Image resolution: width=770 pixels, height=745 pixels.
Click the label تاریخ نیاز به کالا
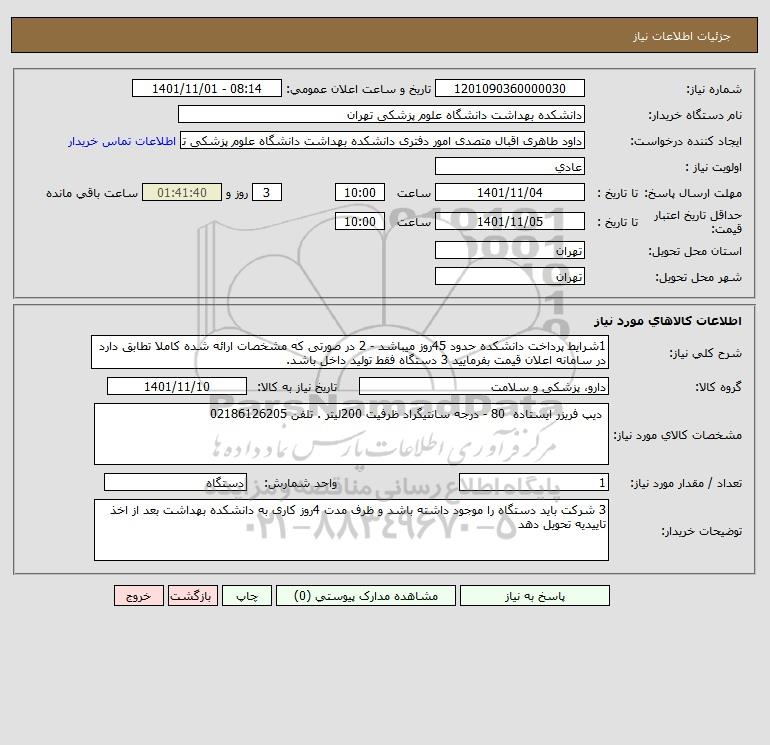point(297,387)
